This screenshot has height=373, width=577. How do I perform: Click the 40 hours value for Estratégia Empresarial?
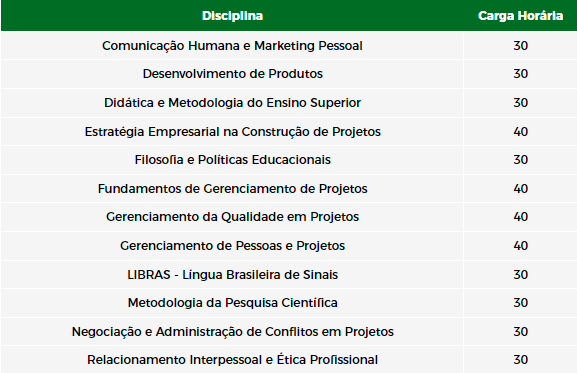(521, 132)
